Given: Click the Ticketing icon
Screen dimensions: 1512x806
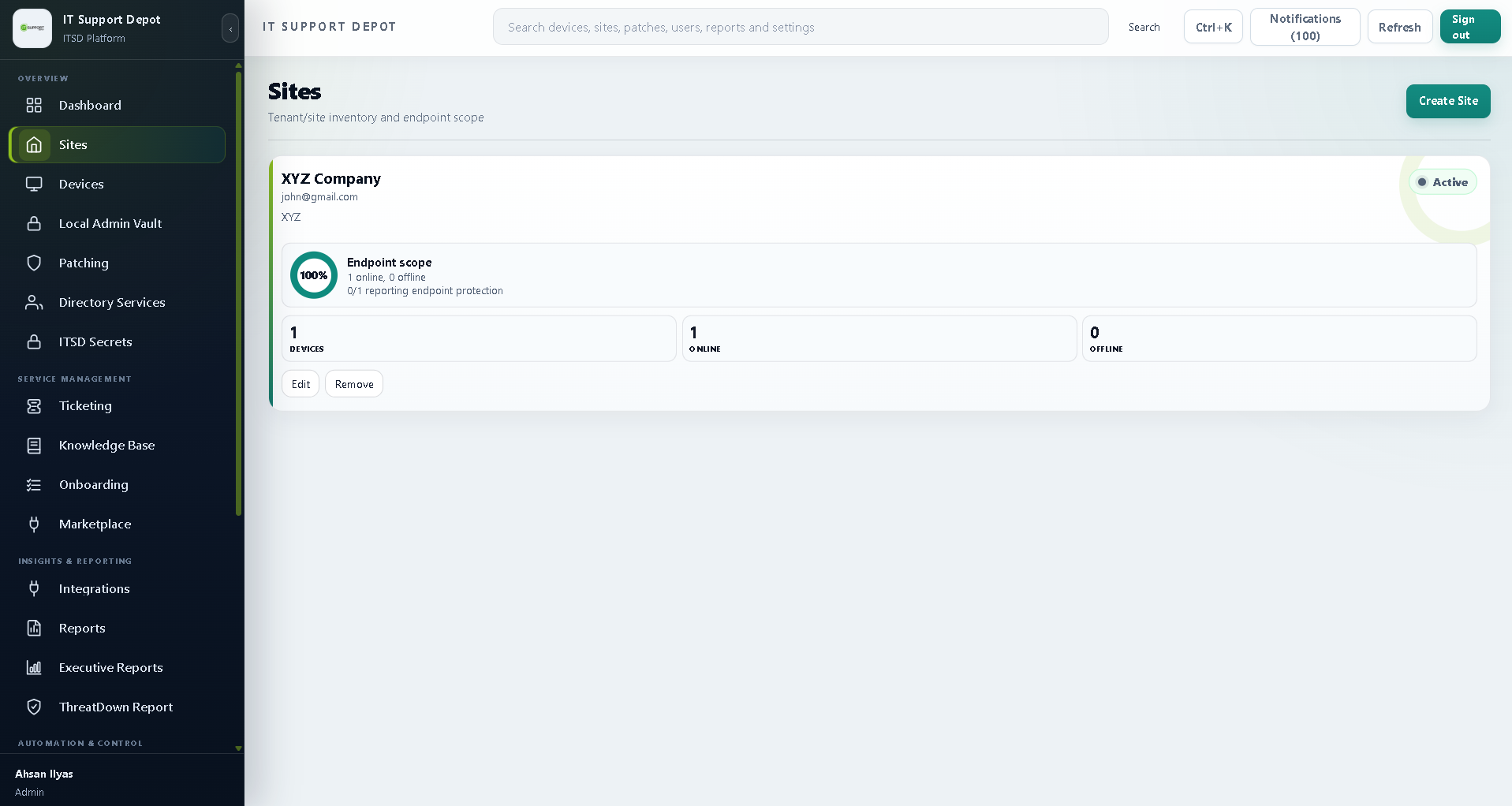Looking at the screenshot, I should (x=34, y=405).
